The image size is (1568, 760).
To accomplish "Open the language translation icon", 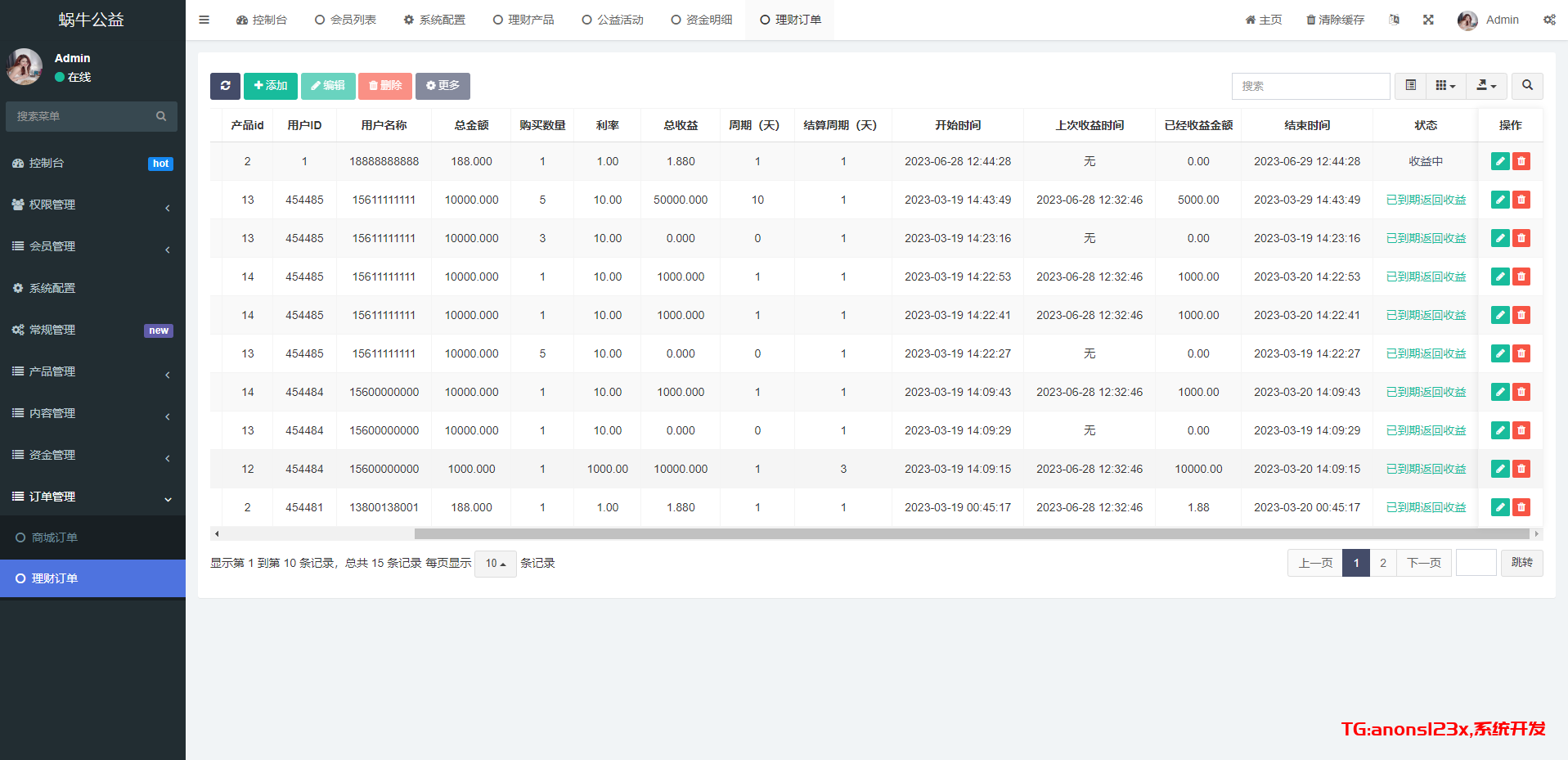I will tap(1394, 20).
